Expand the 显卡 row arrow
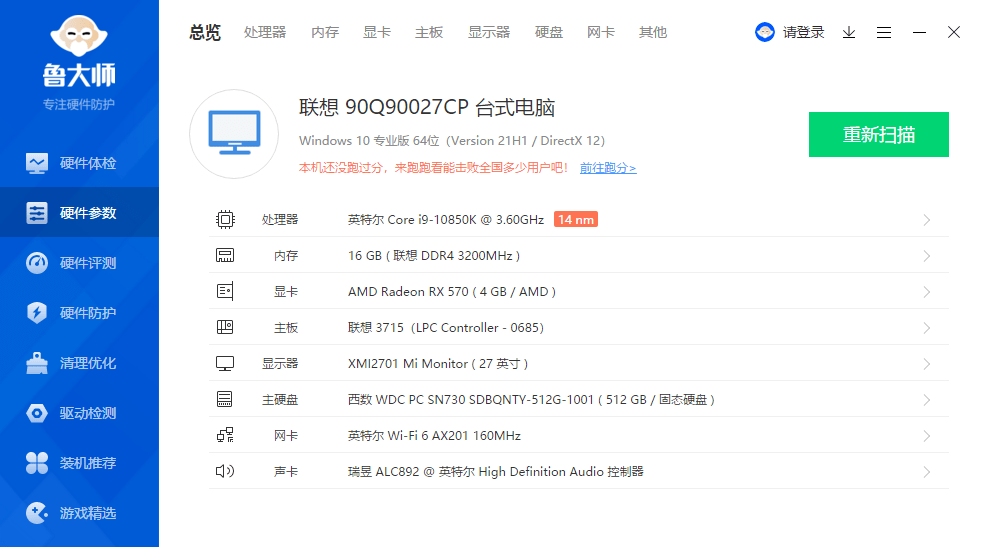988x547 pixels. pyautogui.click(x=927, y=292)
